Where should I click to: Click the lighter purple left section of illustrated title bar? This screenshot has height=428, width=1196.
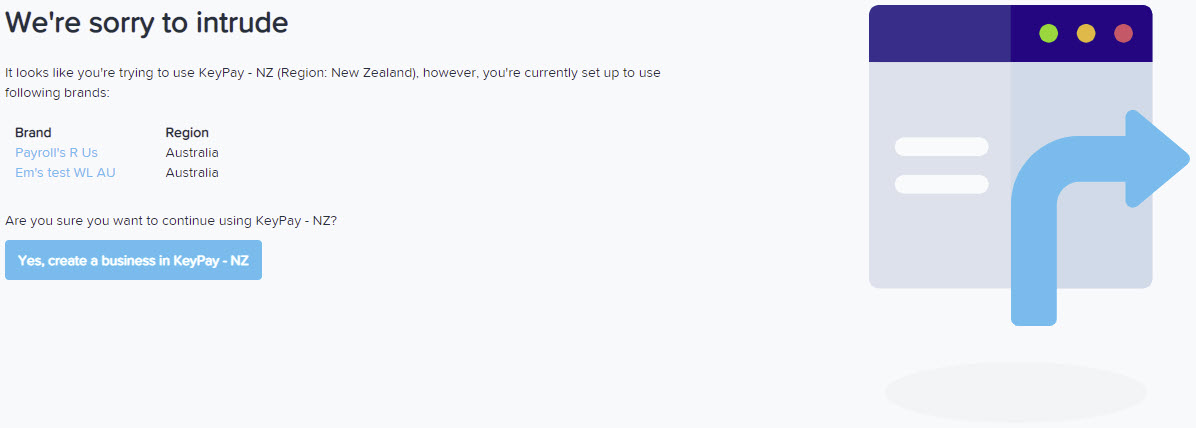click(940, 34)
